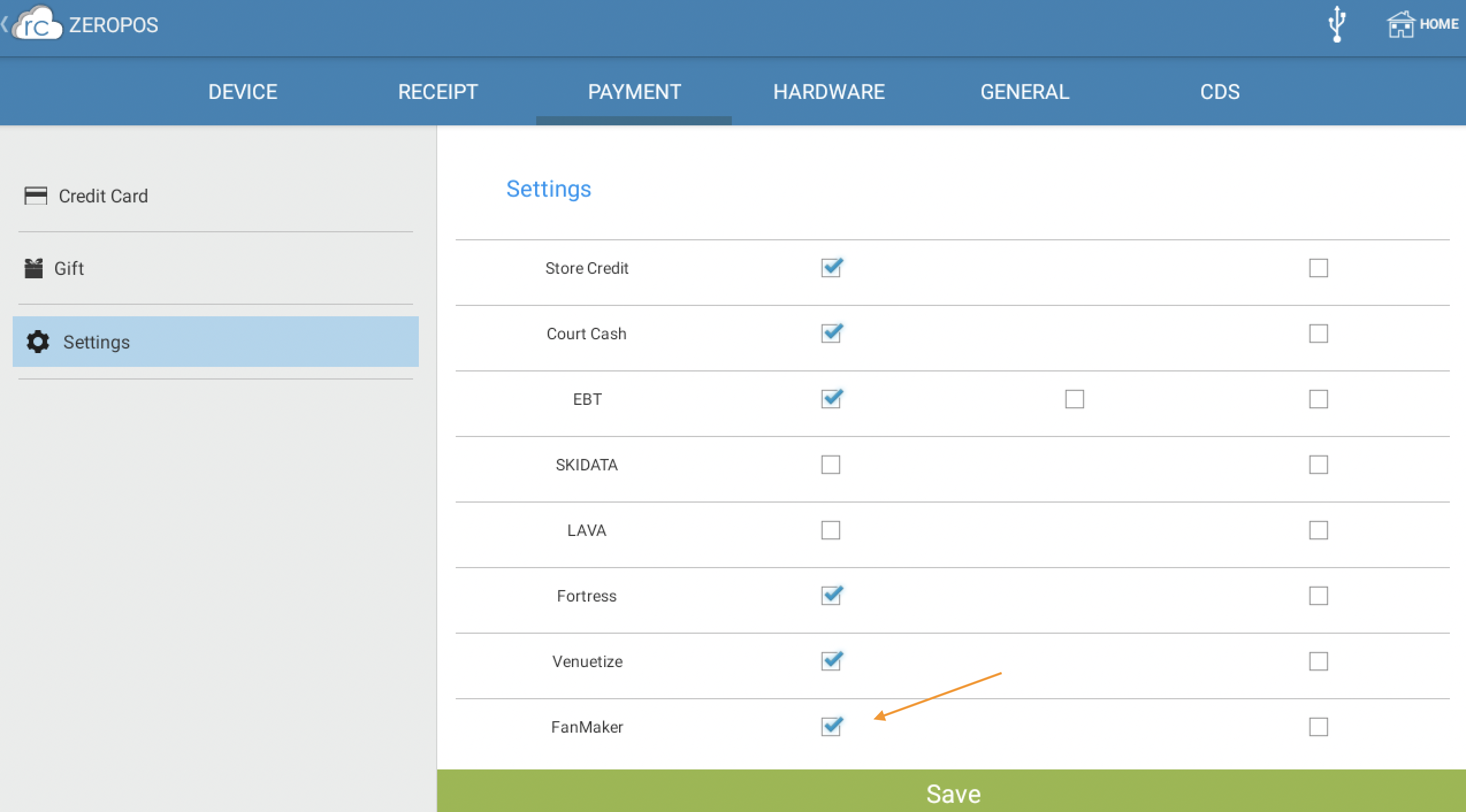Open the RECEIPT tab
The width and height of the screenshot is (1466, 812).
(438, 92)
